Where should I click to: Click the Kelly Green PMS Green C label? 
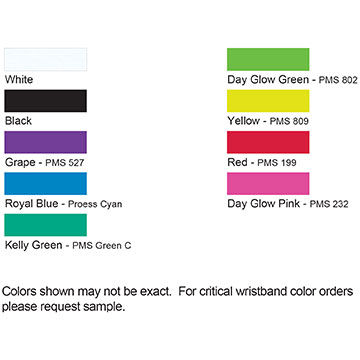coord(68,245)
